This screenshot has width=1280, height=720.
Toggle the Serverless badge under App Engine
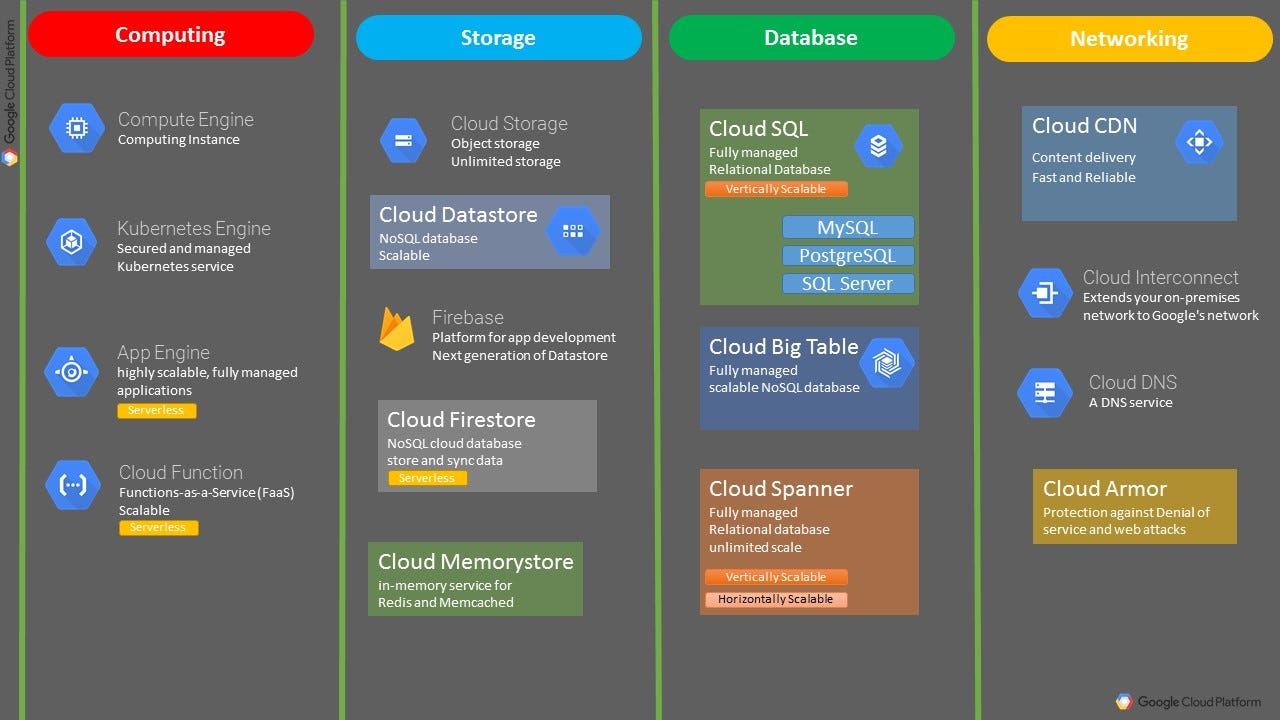tap(157, 410)
